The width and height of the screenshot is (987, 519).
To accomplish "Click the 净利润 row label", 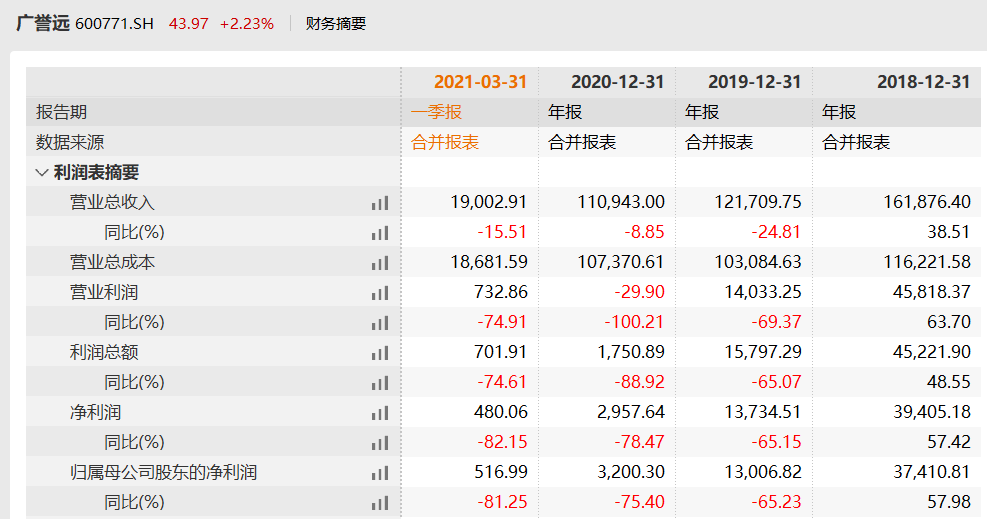I will click(95, 413).
